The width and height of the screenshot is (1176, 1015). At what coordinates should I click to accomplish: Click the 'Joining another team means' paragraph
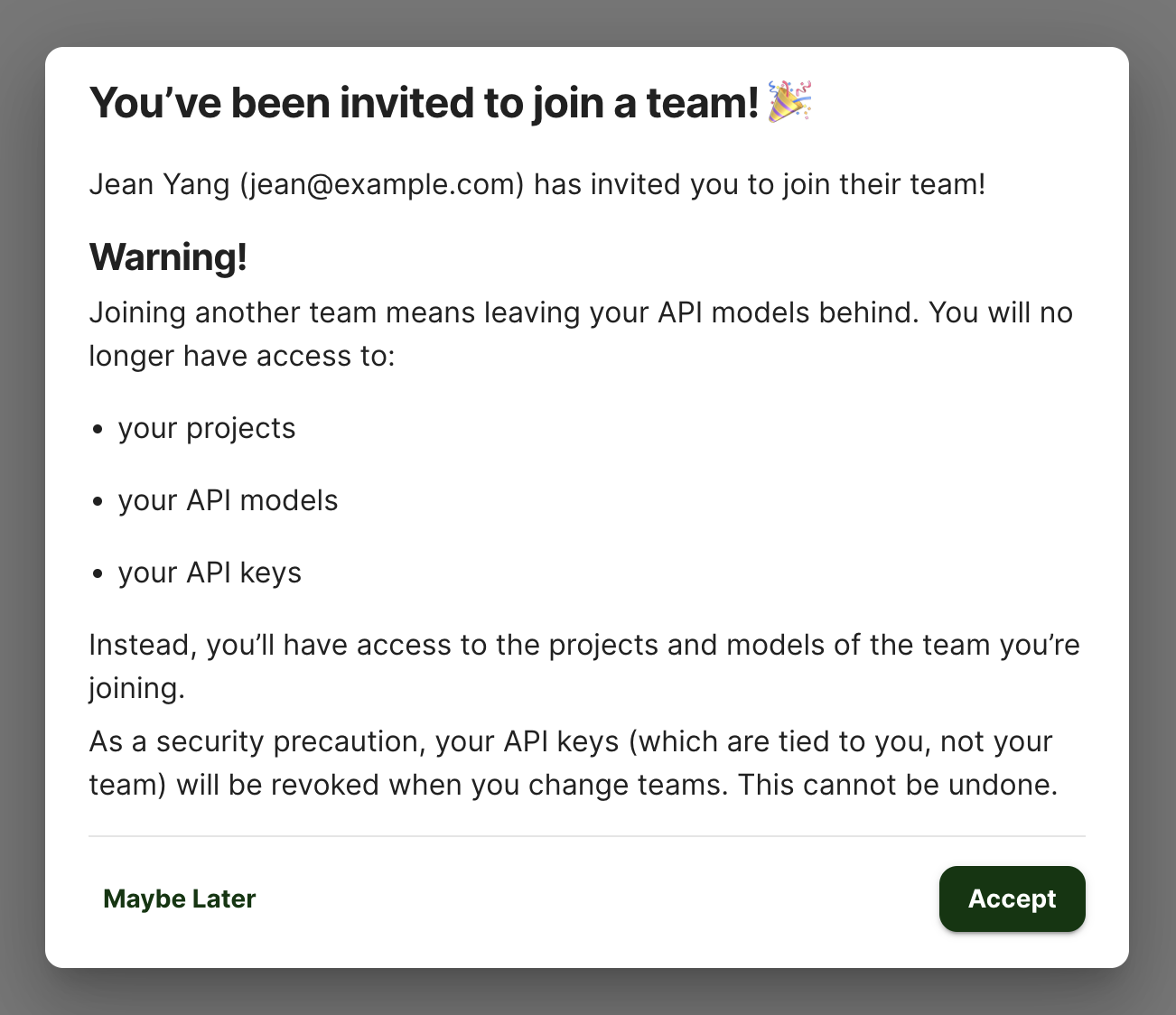581,334
